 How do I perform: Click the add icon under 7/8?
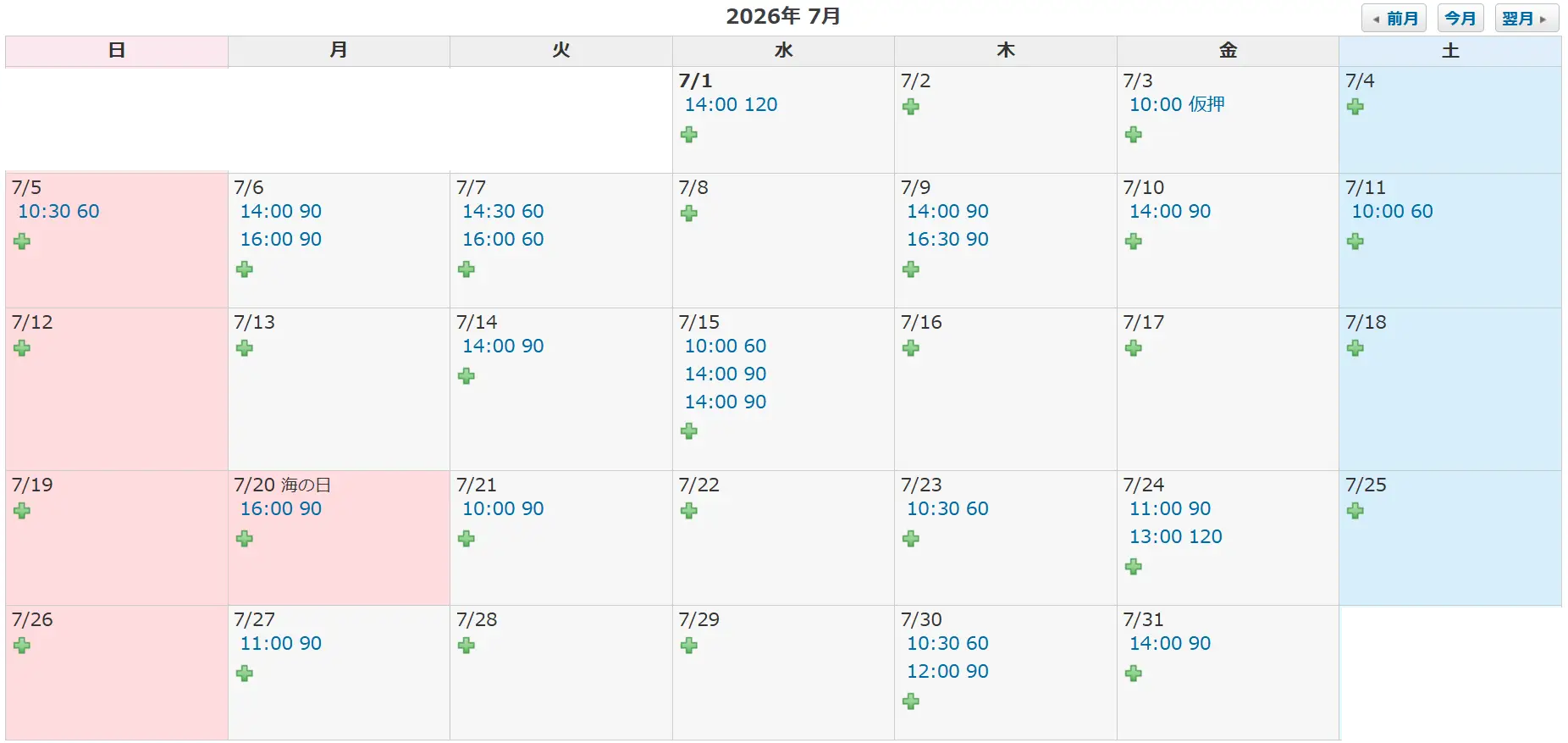(689, 213)
